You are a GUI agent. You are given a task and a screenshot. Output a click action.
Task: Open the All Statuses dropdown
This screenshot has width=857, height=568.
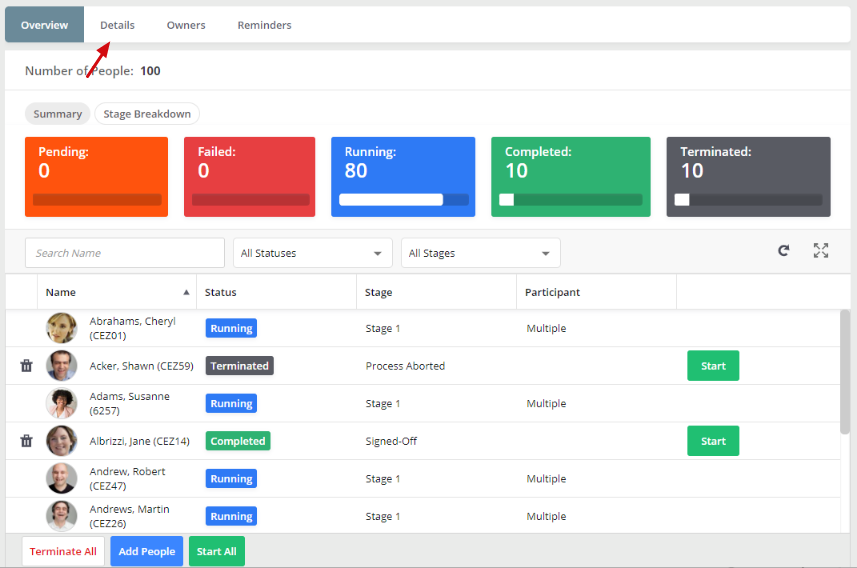[312, 253]
